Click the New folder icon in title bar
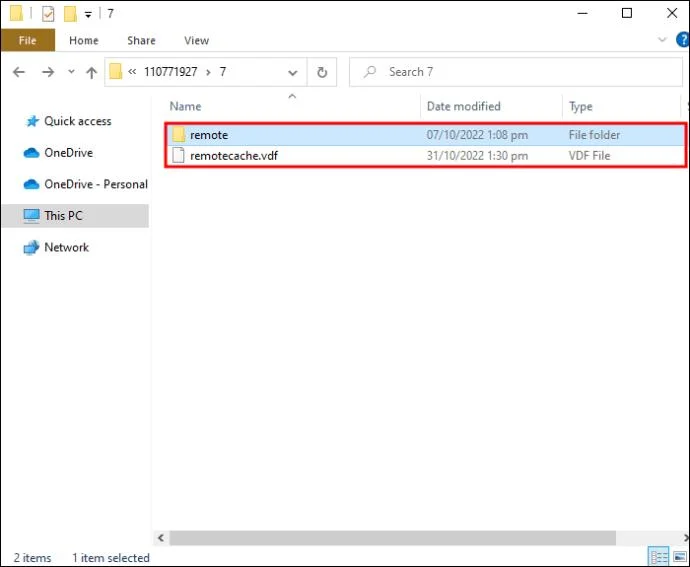690x567 pixels. (x=70, y=14)
